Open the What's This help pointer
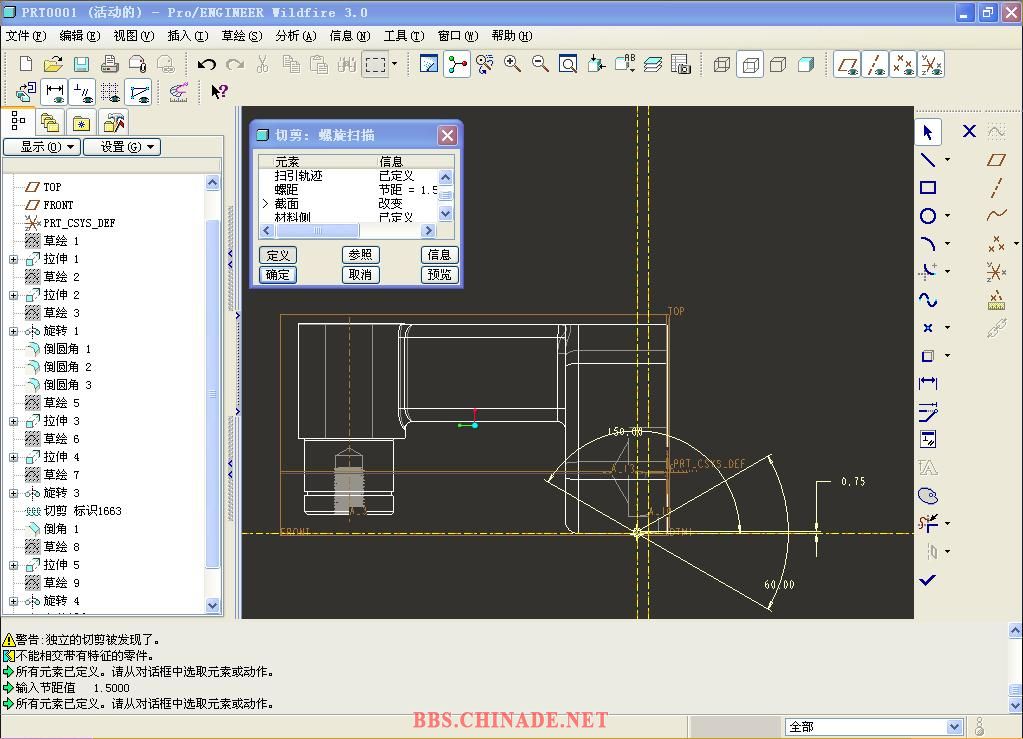1023x739 pixels. click(x=219, y=91)
